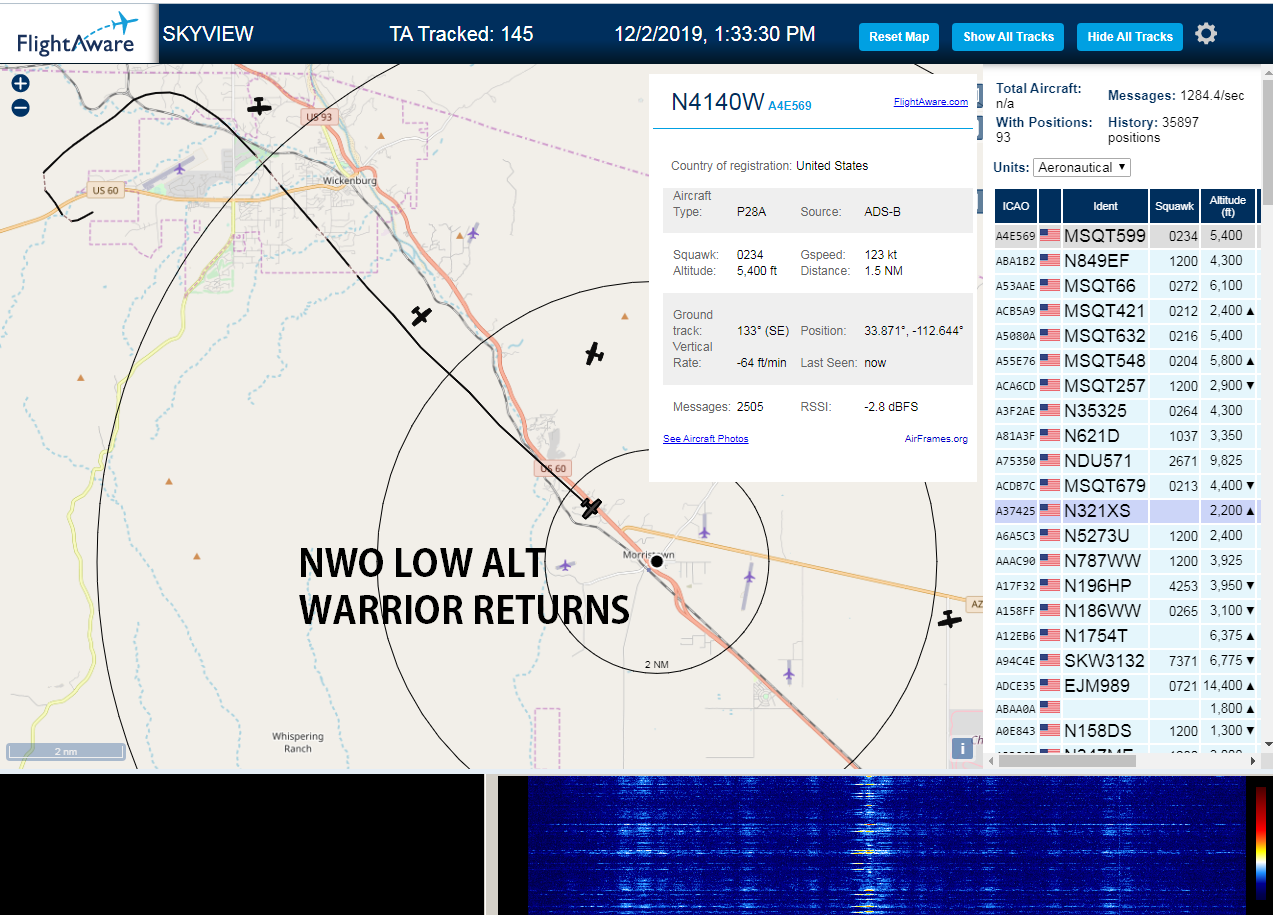
Task: Open map info button
Action: click(962, 748)
